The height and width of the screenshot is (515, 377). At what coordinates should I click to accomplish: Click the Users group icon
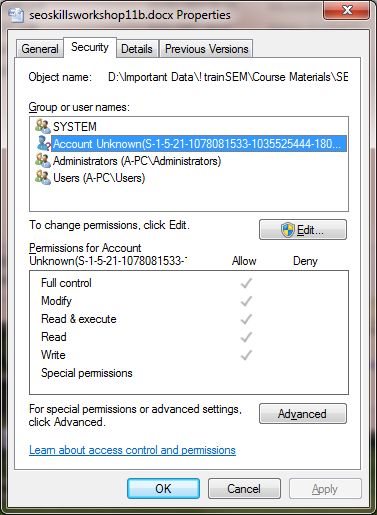tap(43, 178)
